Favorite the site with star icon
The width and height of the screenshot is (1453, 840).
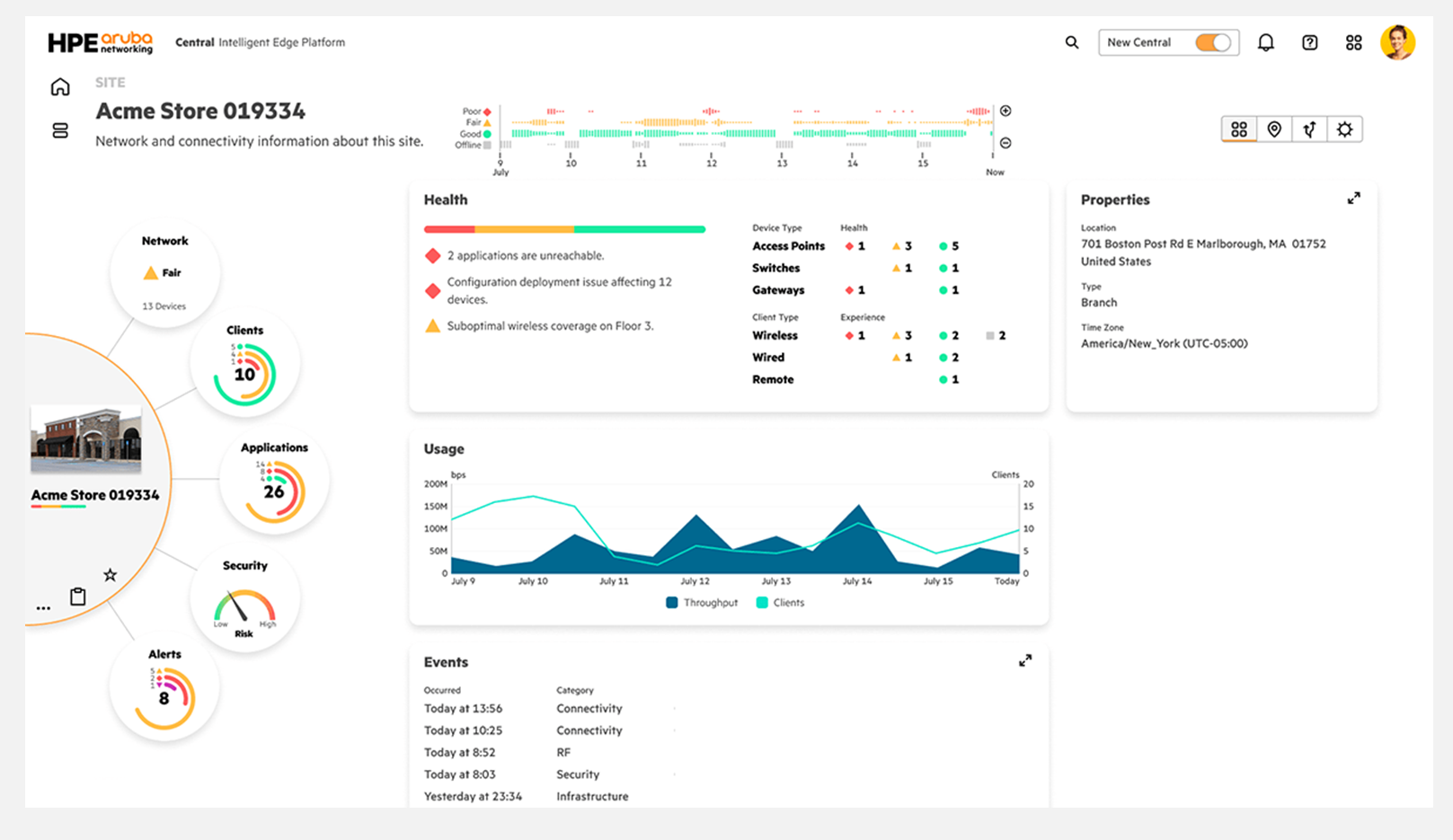[110, 575]
